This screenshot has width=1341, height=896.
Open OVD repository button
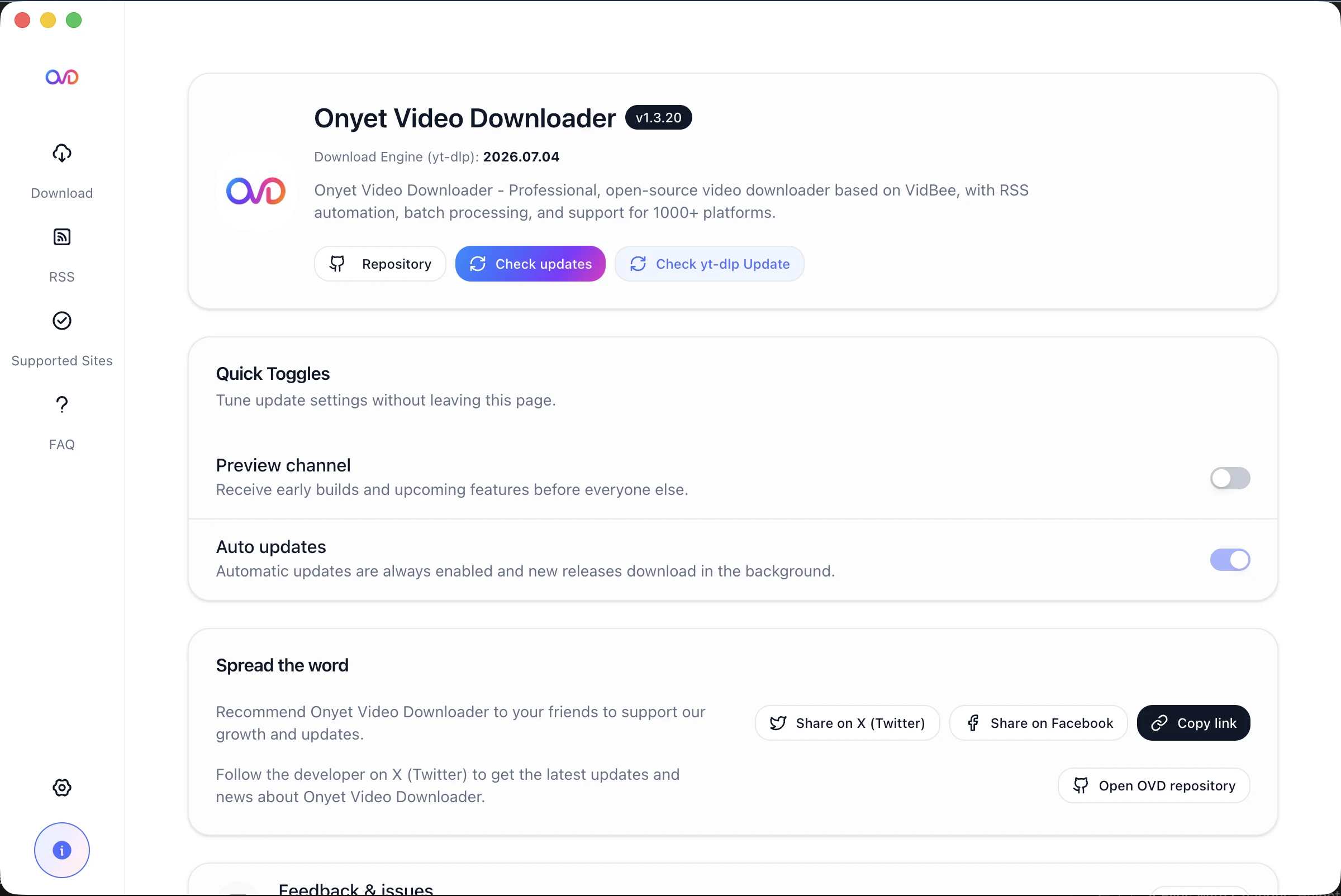point(1153,786)
